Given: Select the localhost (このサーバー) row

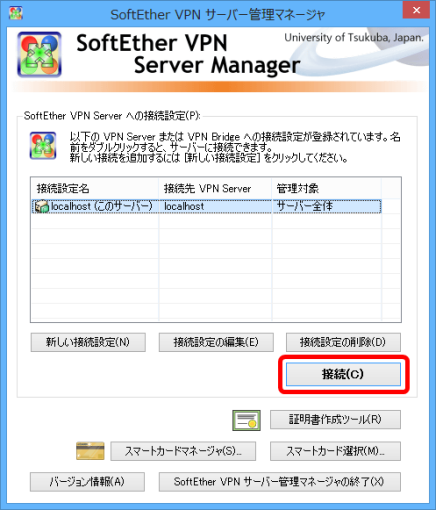Looking at the screenshot, I should coord(207,207).
